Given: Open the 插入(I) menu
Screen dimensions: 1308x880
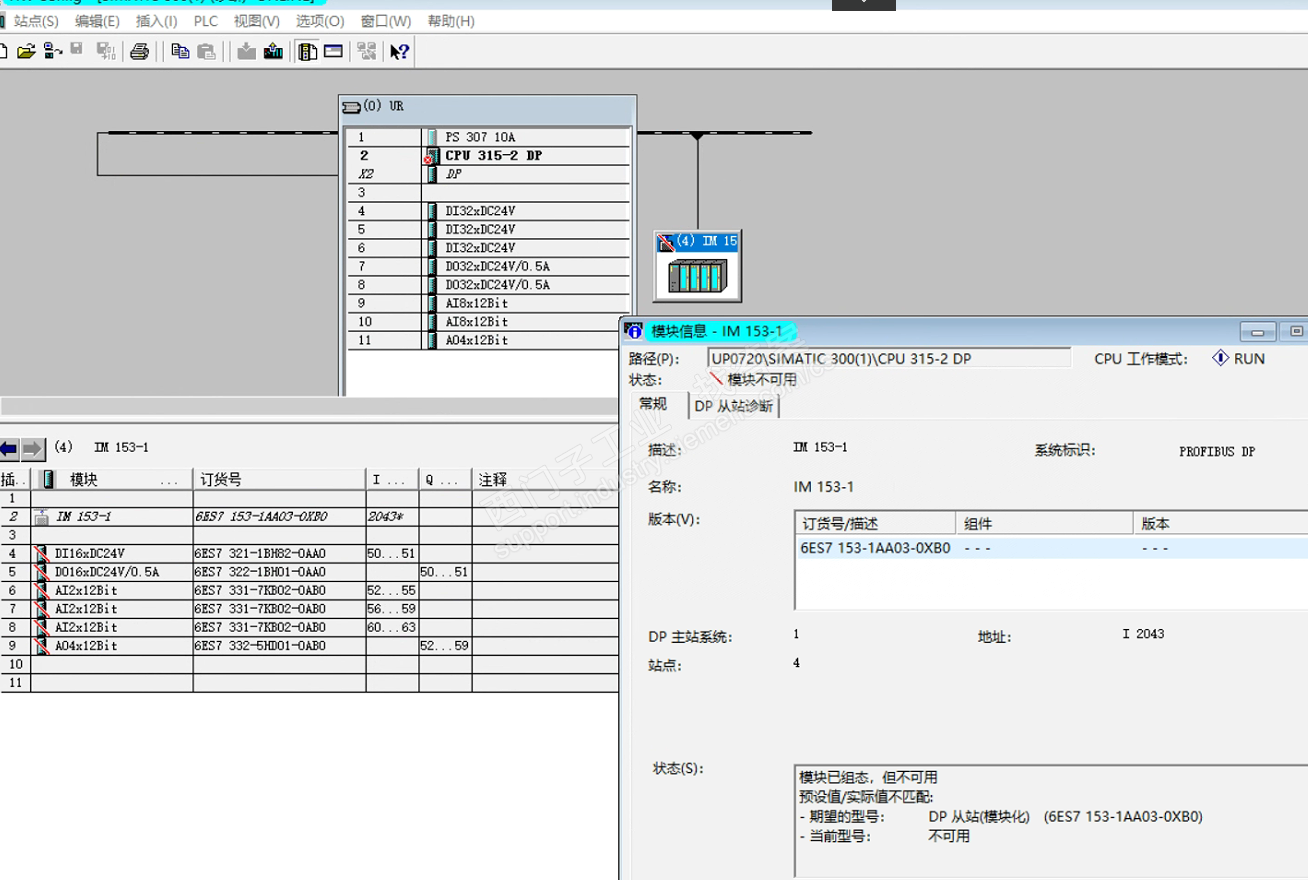Looking at the screenshot, I should [x=157, y=21].
